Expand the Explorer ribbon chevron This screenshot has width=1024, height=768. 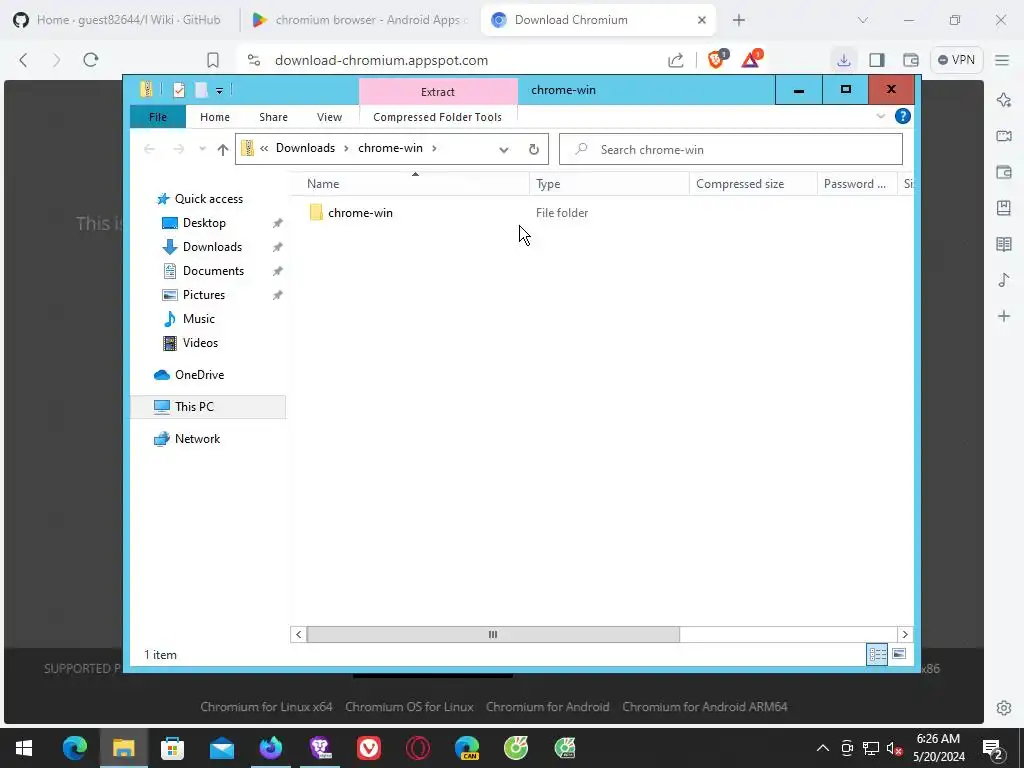pos(880,116)
